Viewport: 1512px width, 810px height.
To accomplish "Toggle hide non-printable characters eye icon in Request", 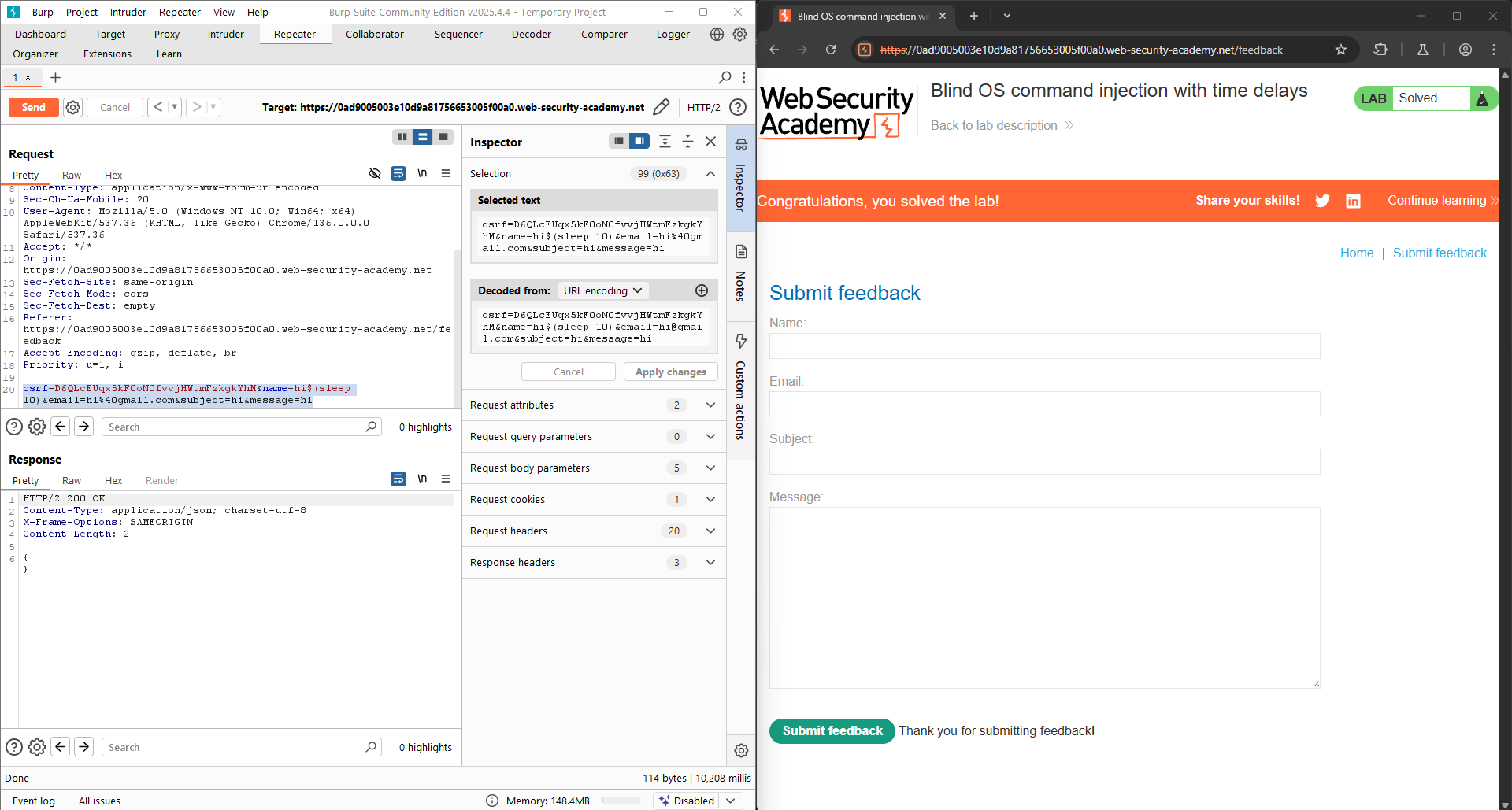I will [375, 173].
